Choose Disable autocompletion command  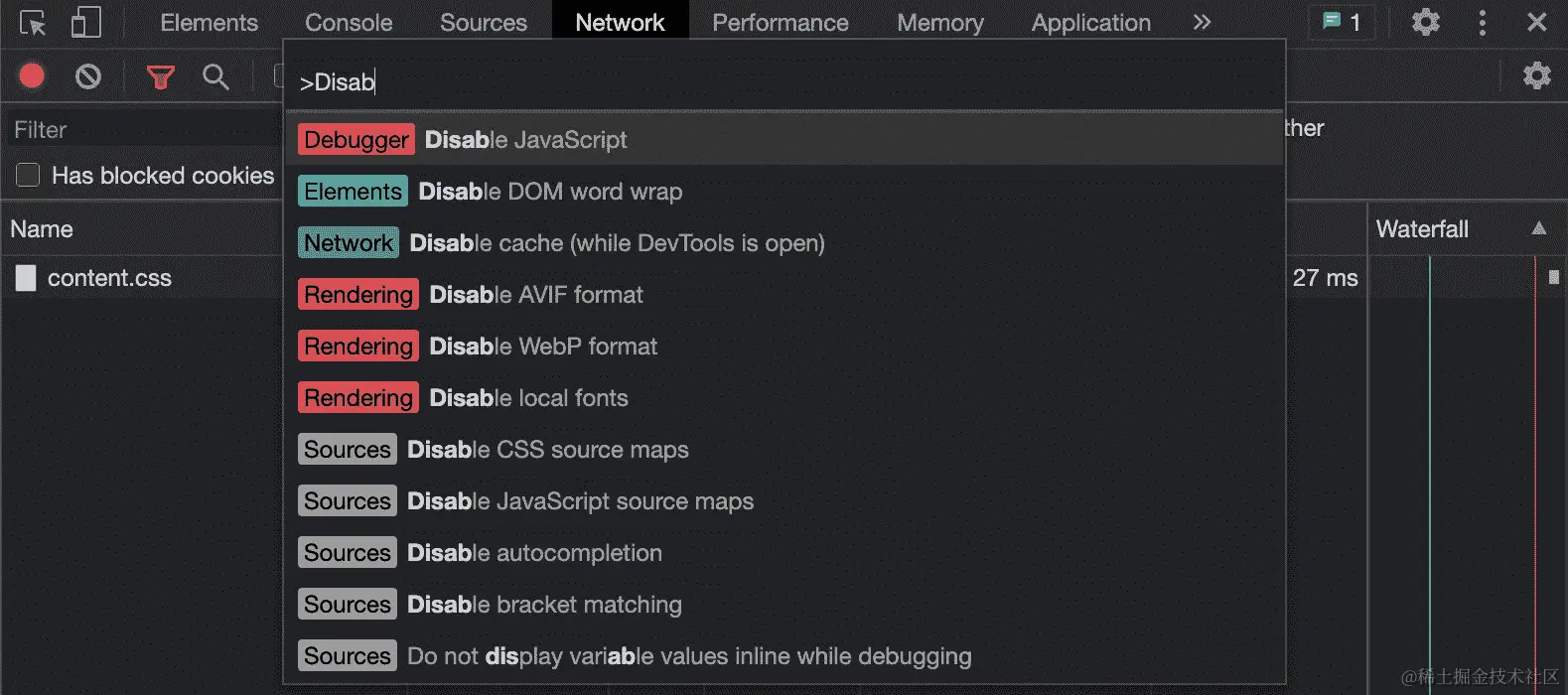[x=784, y=553]
